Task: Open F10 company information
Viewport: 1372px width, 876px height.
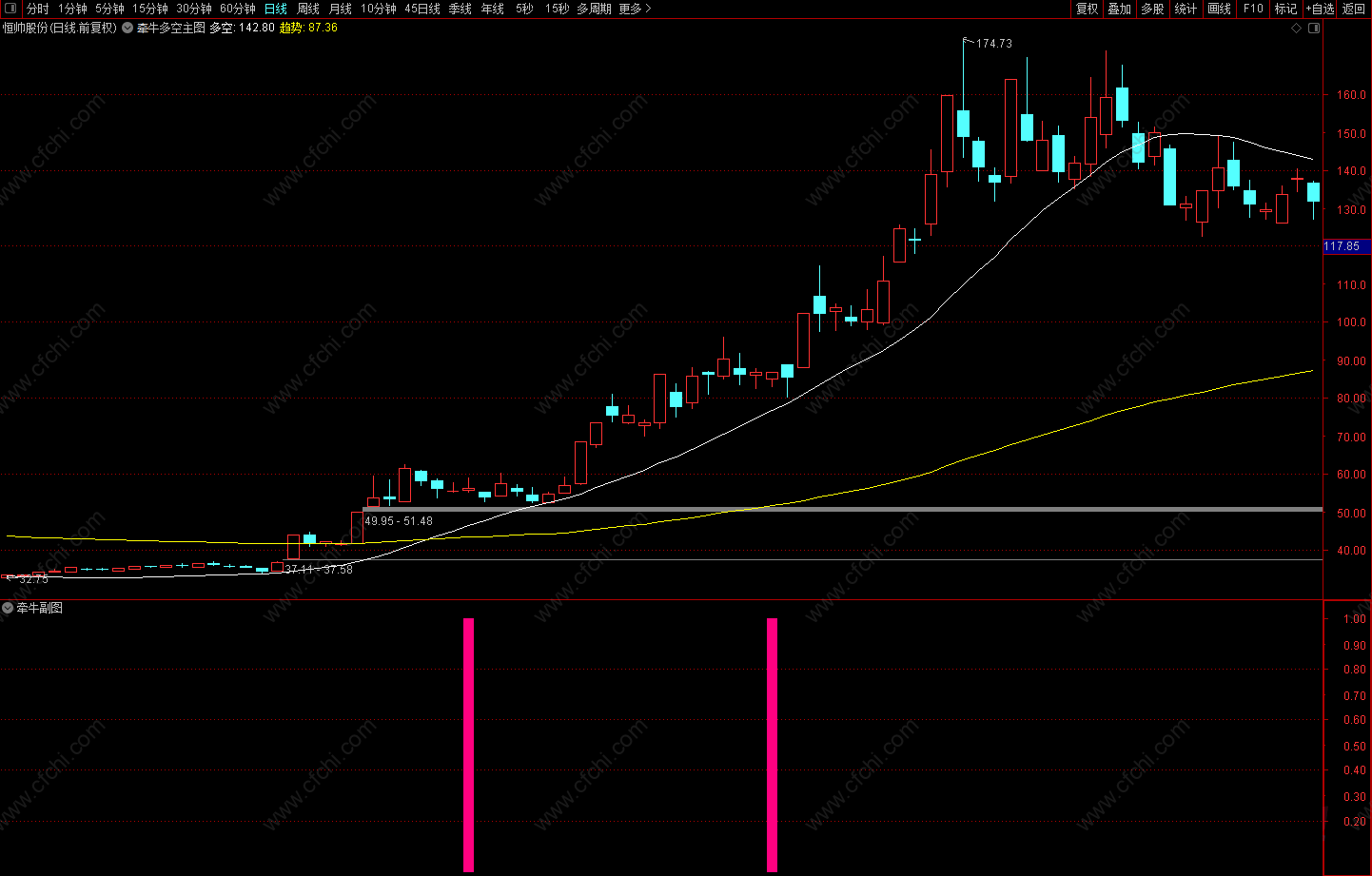Action: (1253, 9)
